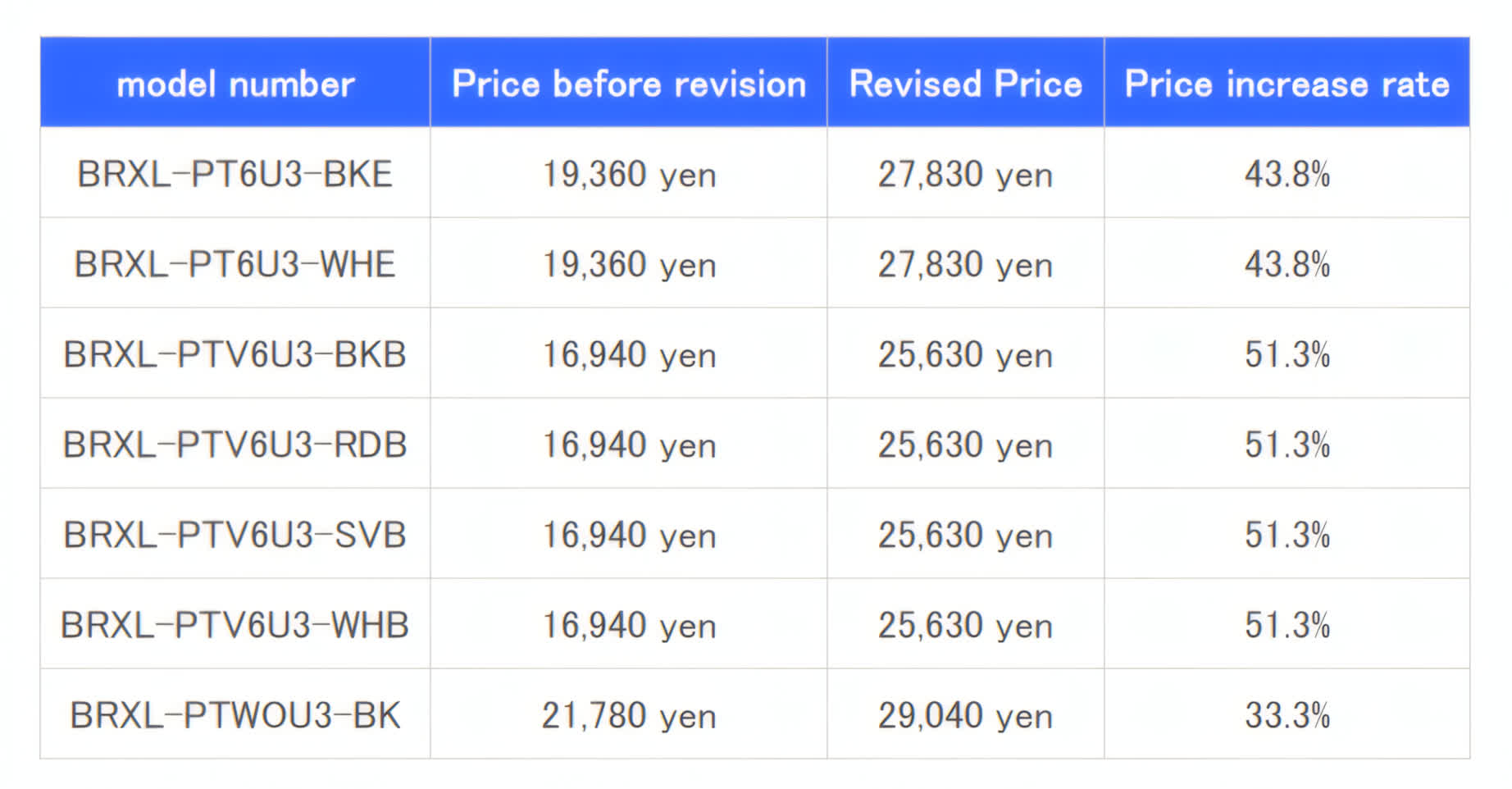Click the "Price increase rate" header
This screenshot has width=1512, height=789.
(1287, 83)
